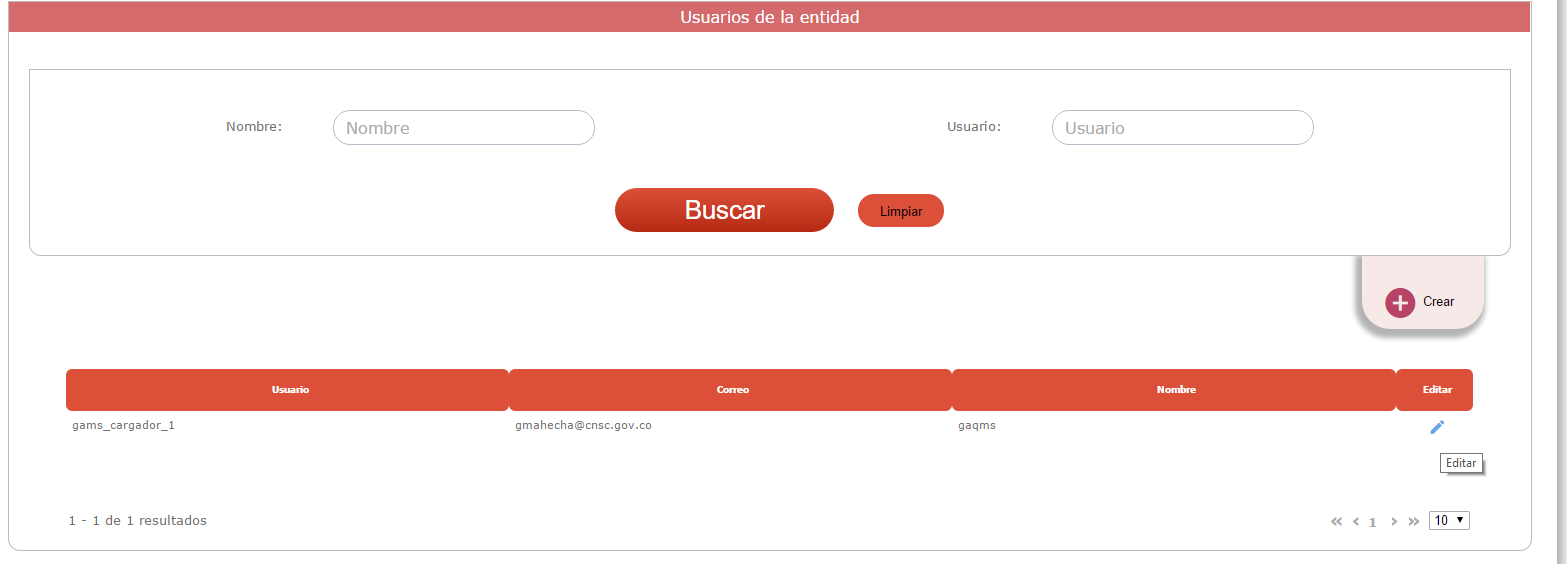The height and width of the screenshot is (564, 1567).
Task: Click the Usuarios de la entidad title bar
Action: click(x=769, y=17)
